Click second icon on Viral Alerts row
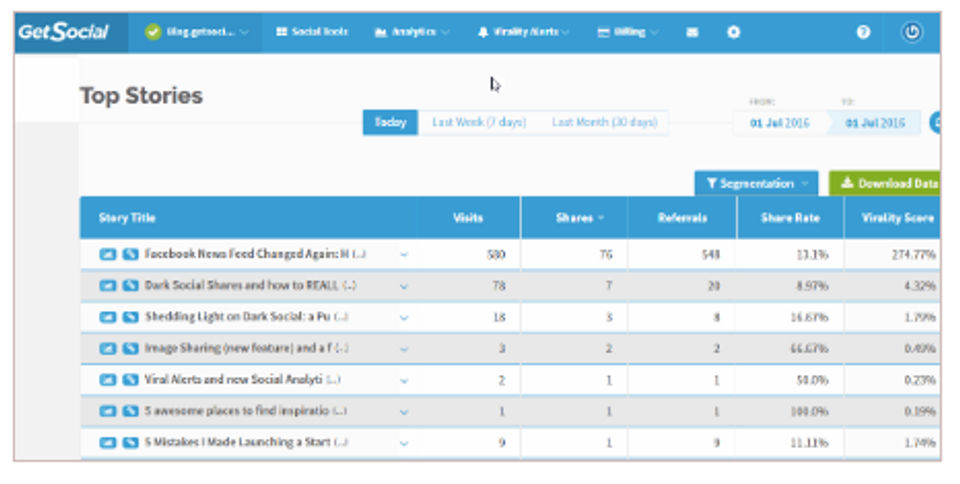Screen dimensions: 960x484 [x=130, y=380]
